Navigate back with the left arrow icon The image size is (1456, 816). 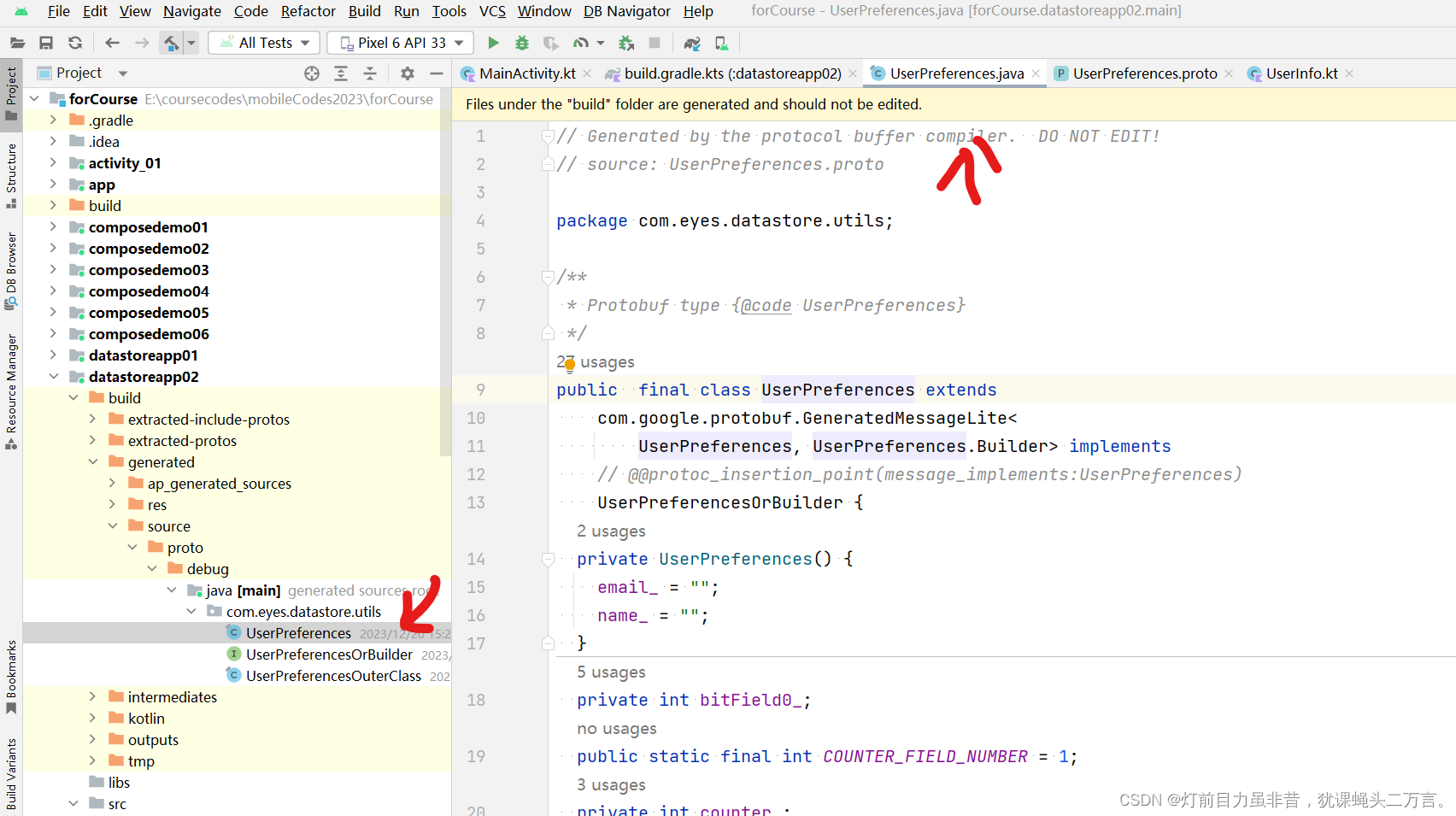coord(112,43)
